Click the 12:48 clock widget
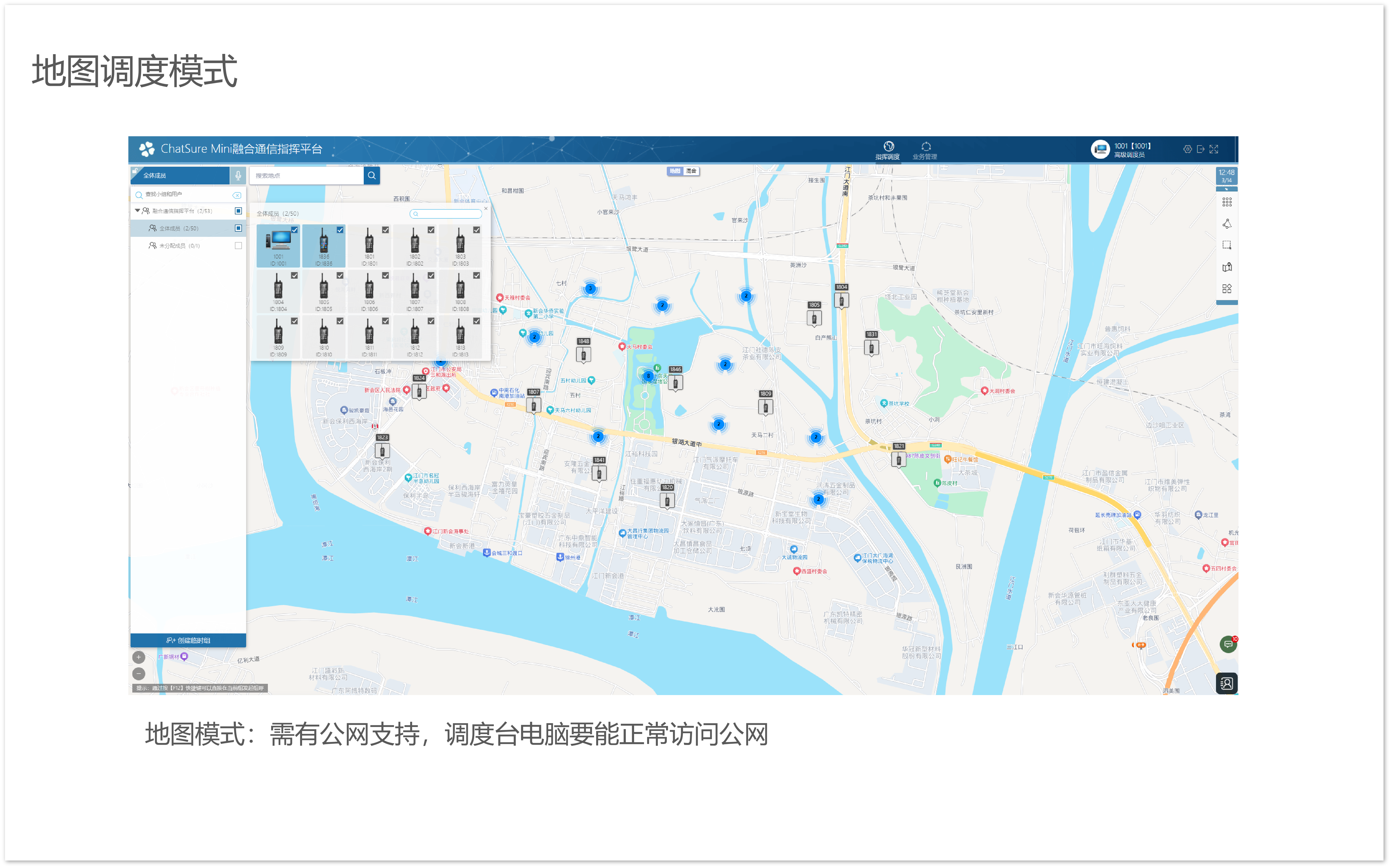This screenshot has width=1391, height=868. pyautogui.click(x=1227, y=176)
